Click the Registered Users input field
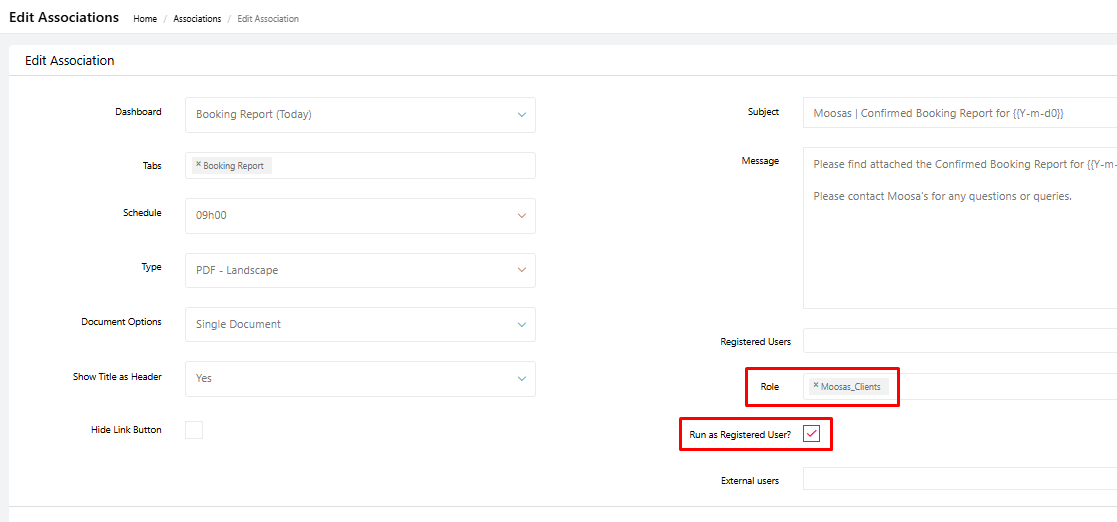This screenshot has width=1117, height=522. [960, 341]
